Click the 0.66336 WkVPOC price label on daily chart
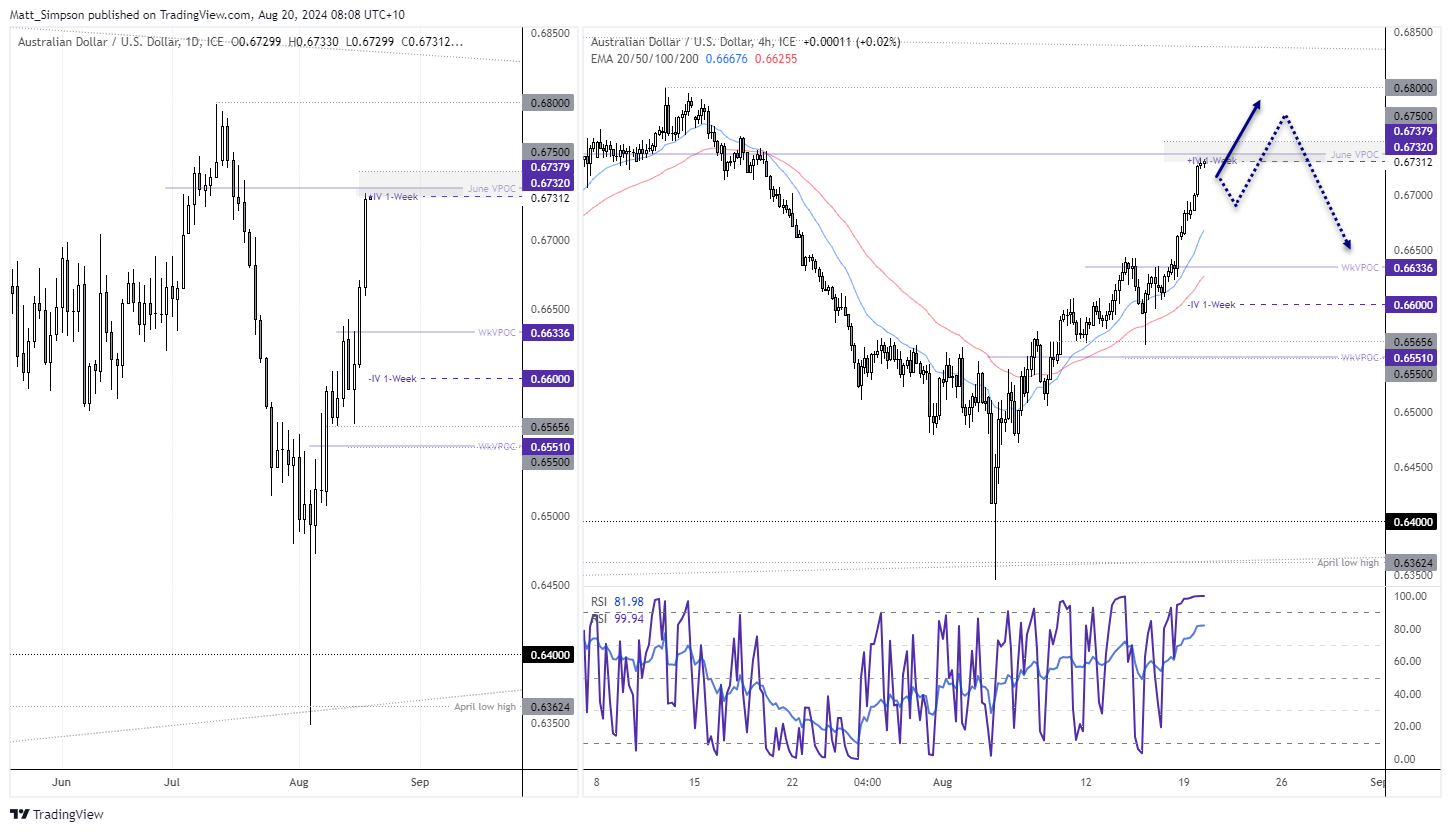 tap(548, 333)
